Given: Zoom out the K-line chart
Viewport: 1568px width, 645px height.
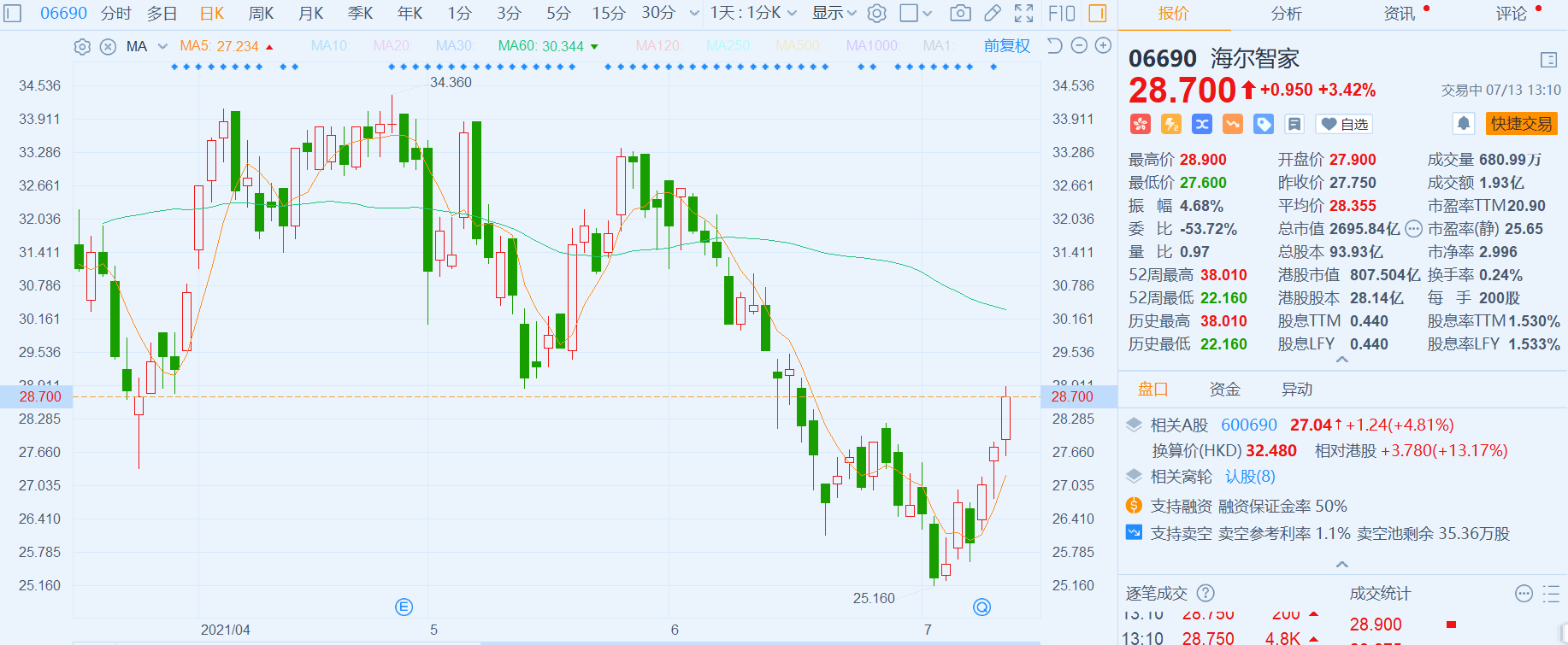Looking at the screenshot, I should pyautogui.click(x=1079, y=45).
